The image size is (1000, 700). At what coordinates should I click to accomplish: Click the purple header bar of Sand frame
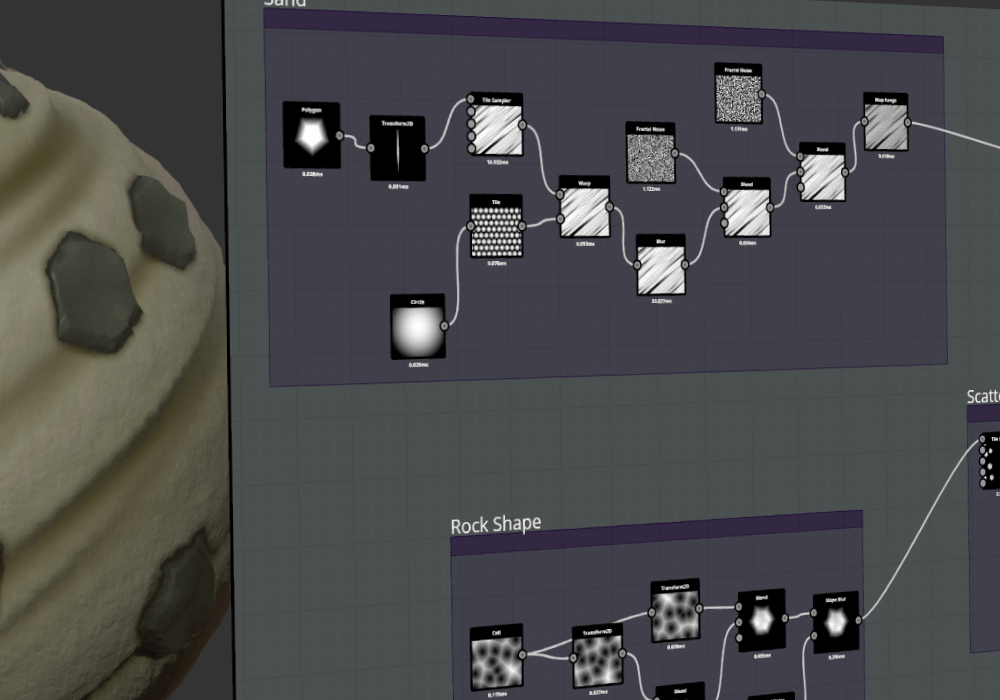603,31
